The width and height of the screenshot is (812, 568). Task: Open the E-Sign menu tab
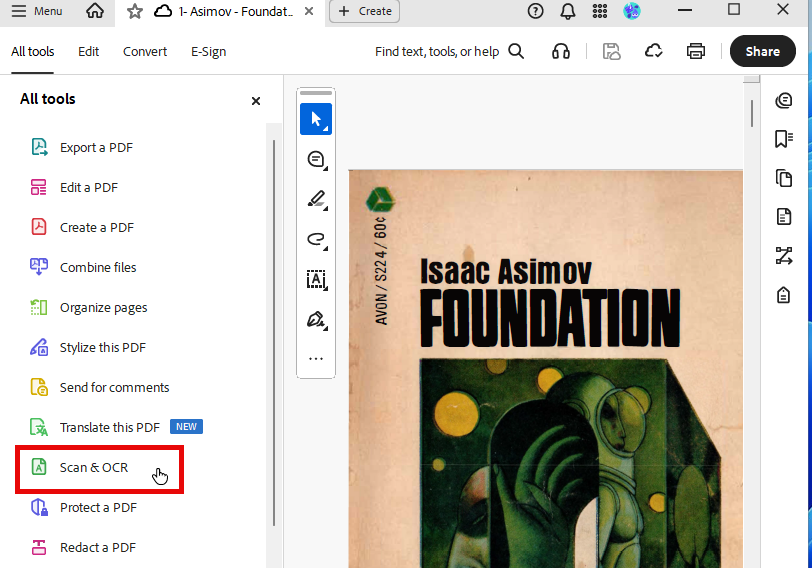(206, 51)
